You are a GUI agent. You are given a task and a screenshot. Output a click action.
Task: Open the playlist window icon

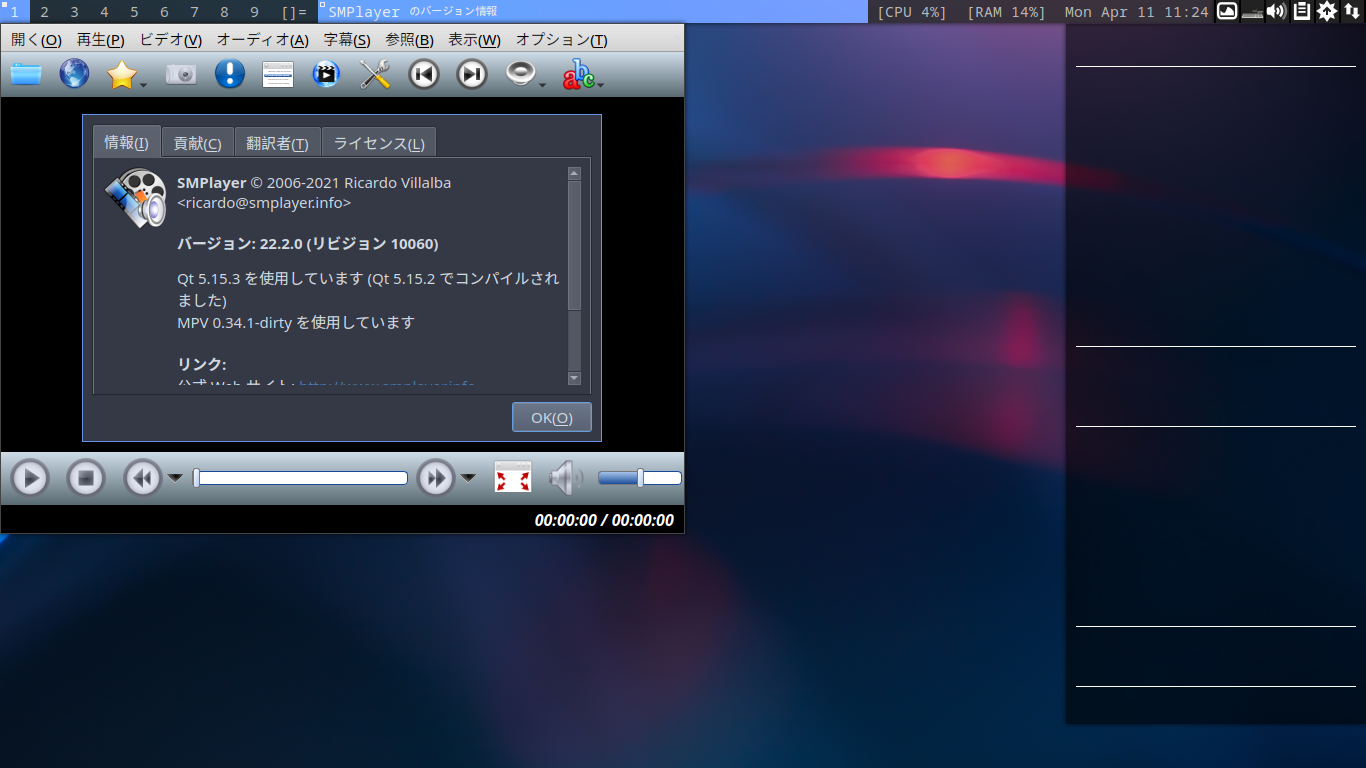[x=278, y=74]
